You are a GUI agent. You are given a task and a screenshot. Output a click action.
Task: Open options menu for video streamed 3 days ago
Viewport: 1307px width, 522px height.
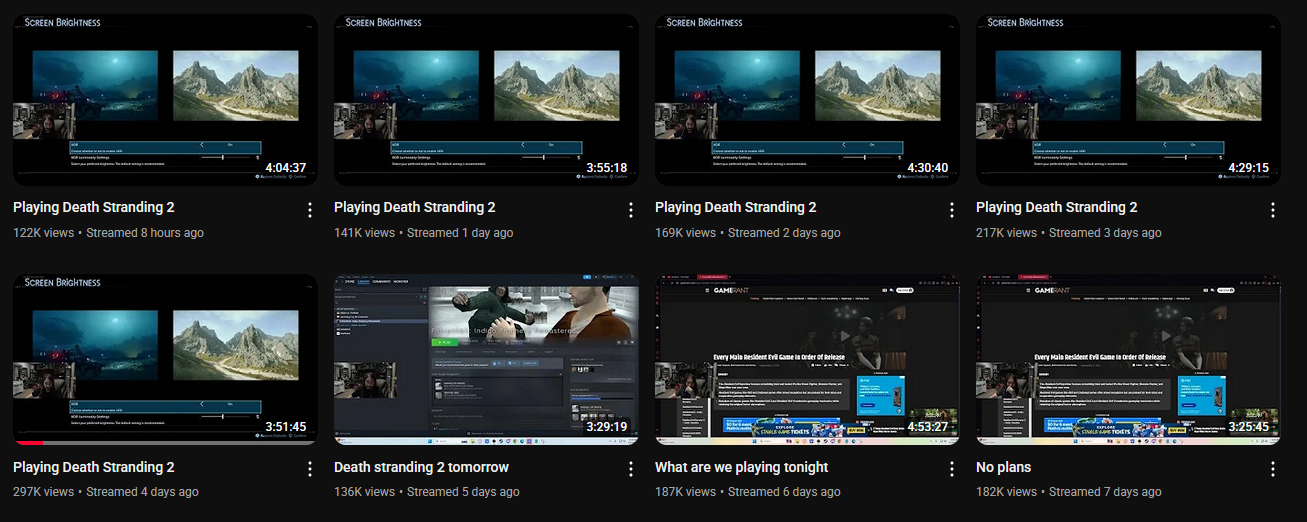1273,210
